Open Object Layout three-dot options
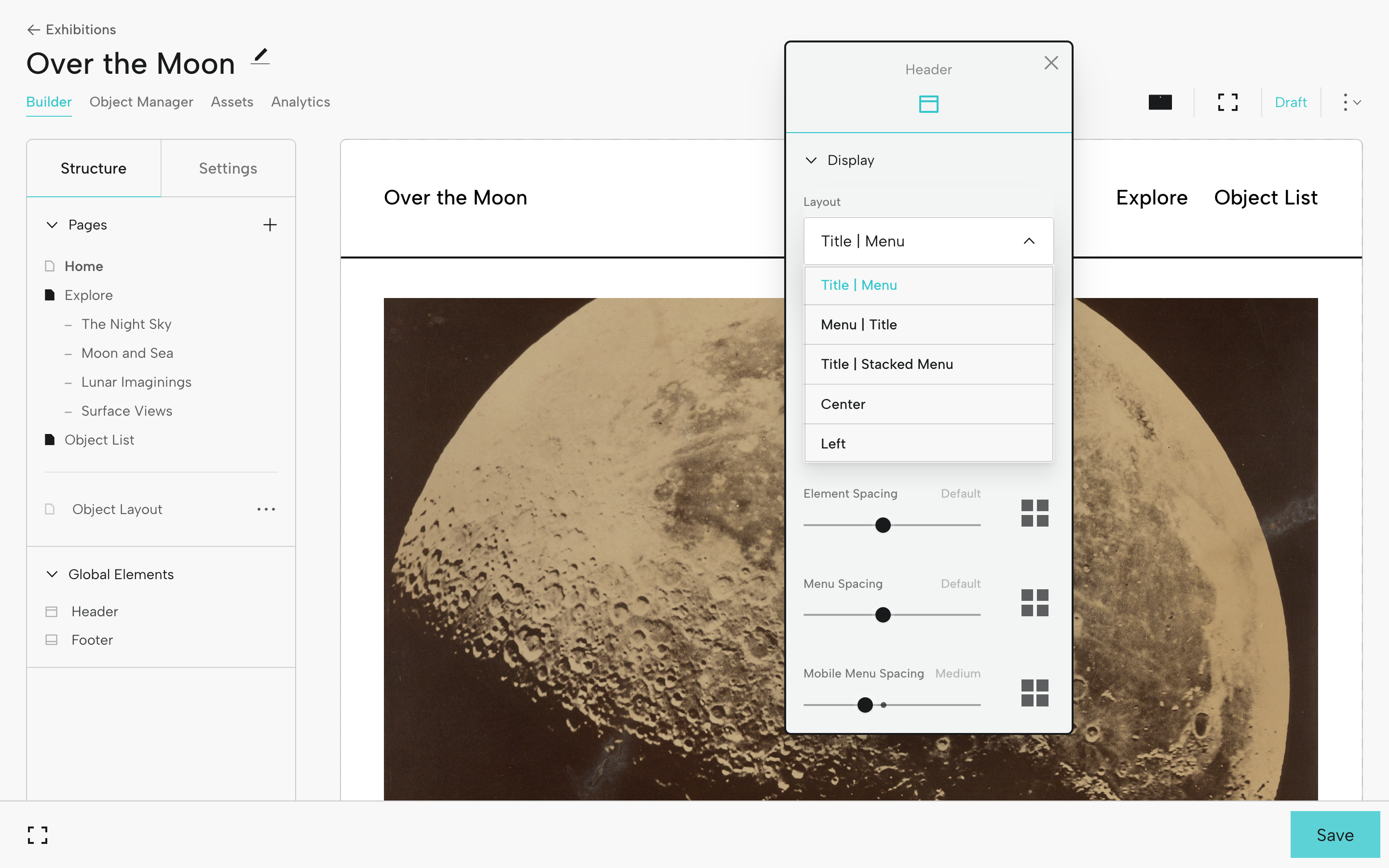The height and width of the screenshot is (868, 1389). pyautogui.click(x=266, y=509)
